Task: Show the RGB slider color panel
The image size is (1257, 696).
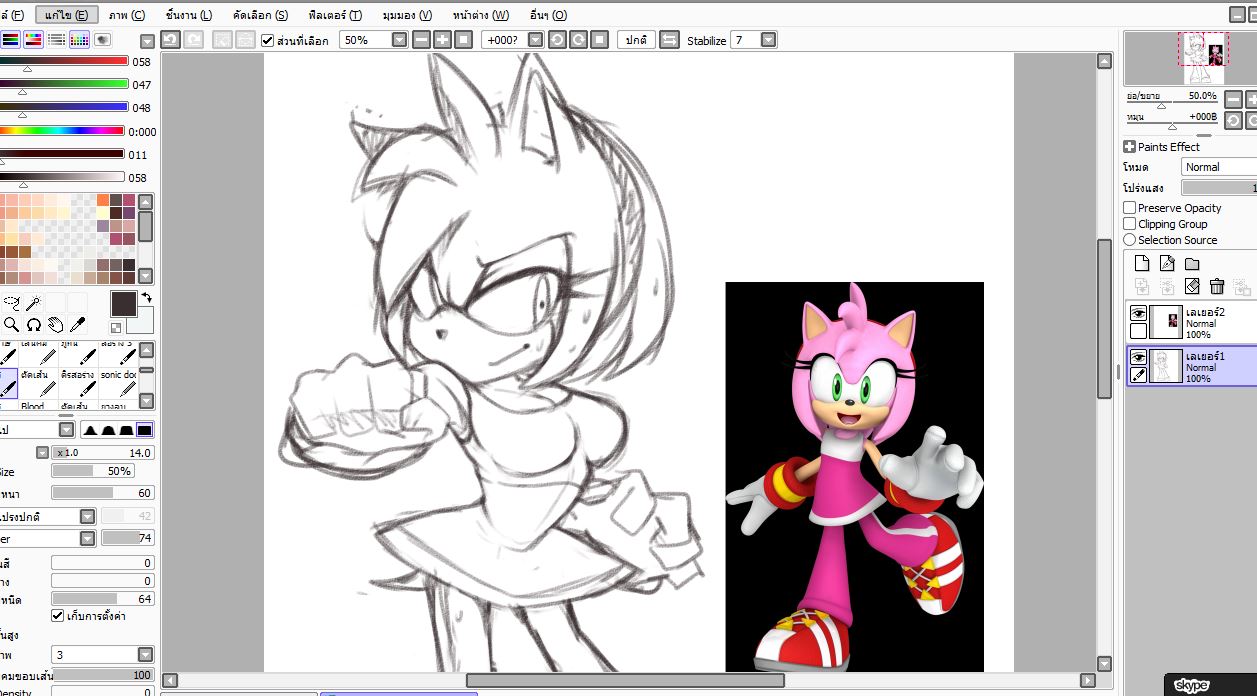Action: click(x=10, y=39)
